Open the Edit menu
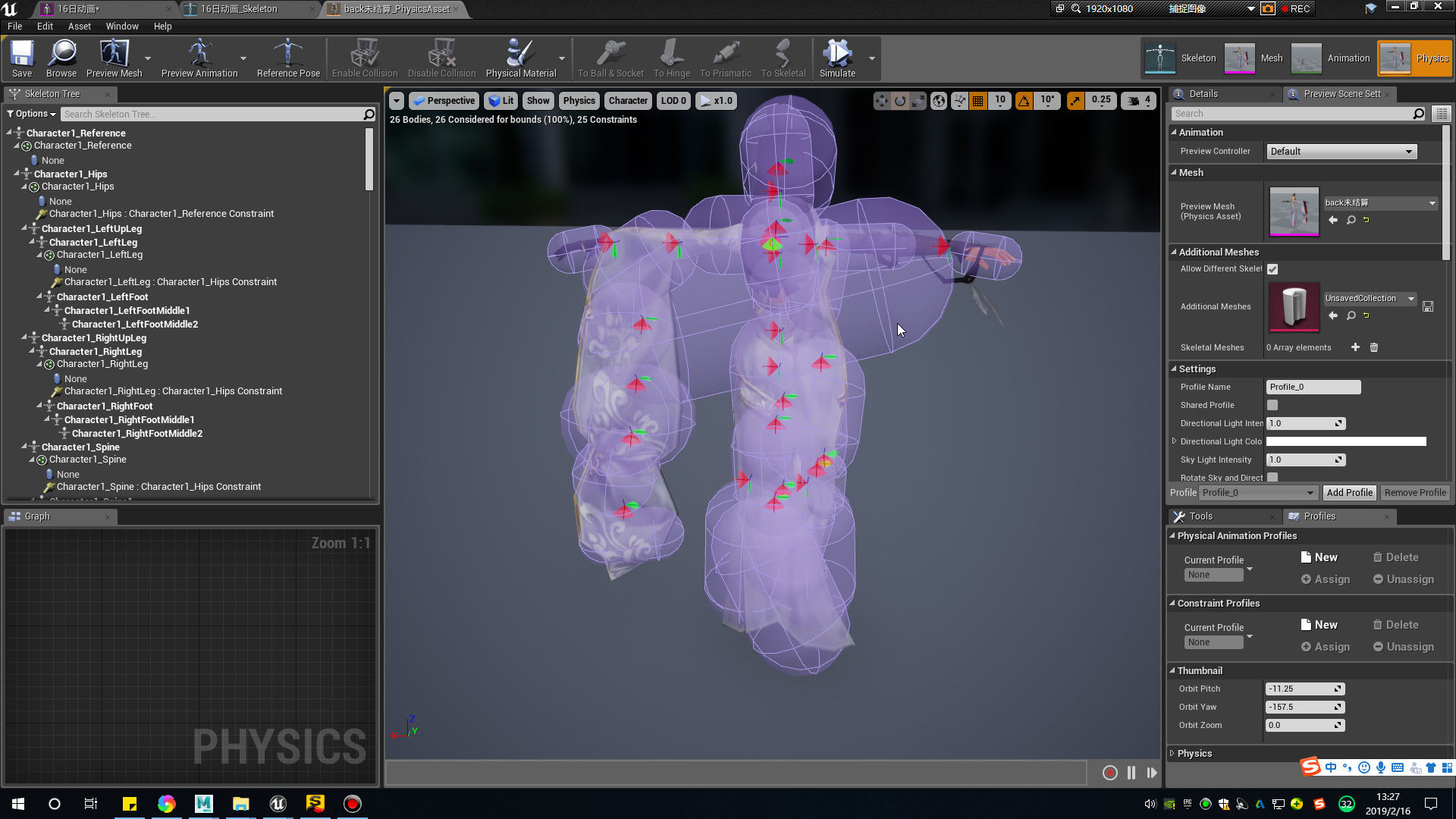 coord(45,26)
